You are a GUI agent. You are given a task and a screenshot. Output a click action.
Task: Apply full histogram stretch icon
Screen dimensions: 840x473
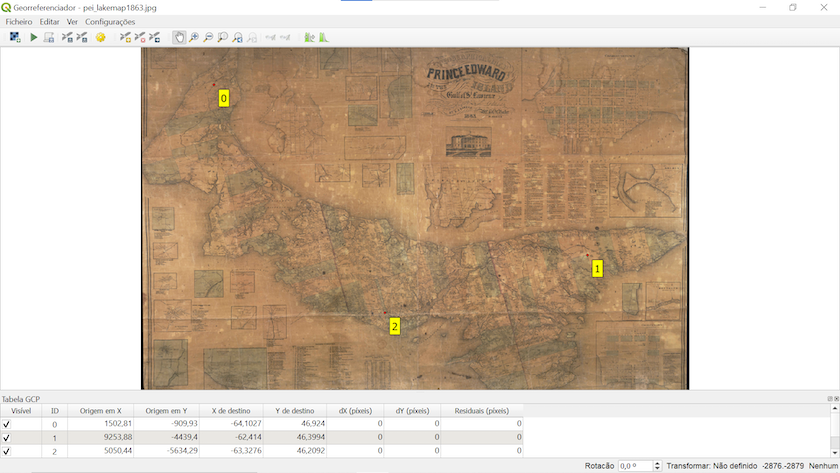click(323, 37)
